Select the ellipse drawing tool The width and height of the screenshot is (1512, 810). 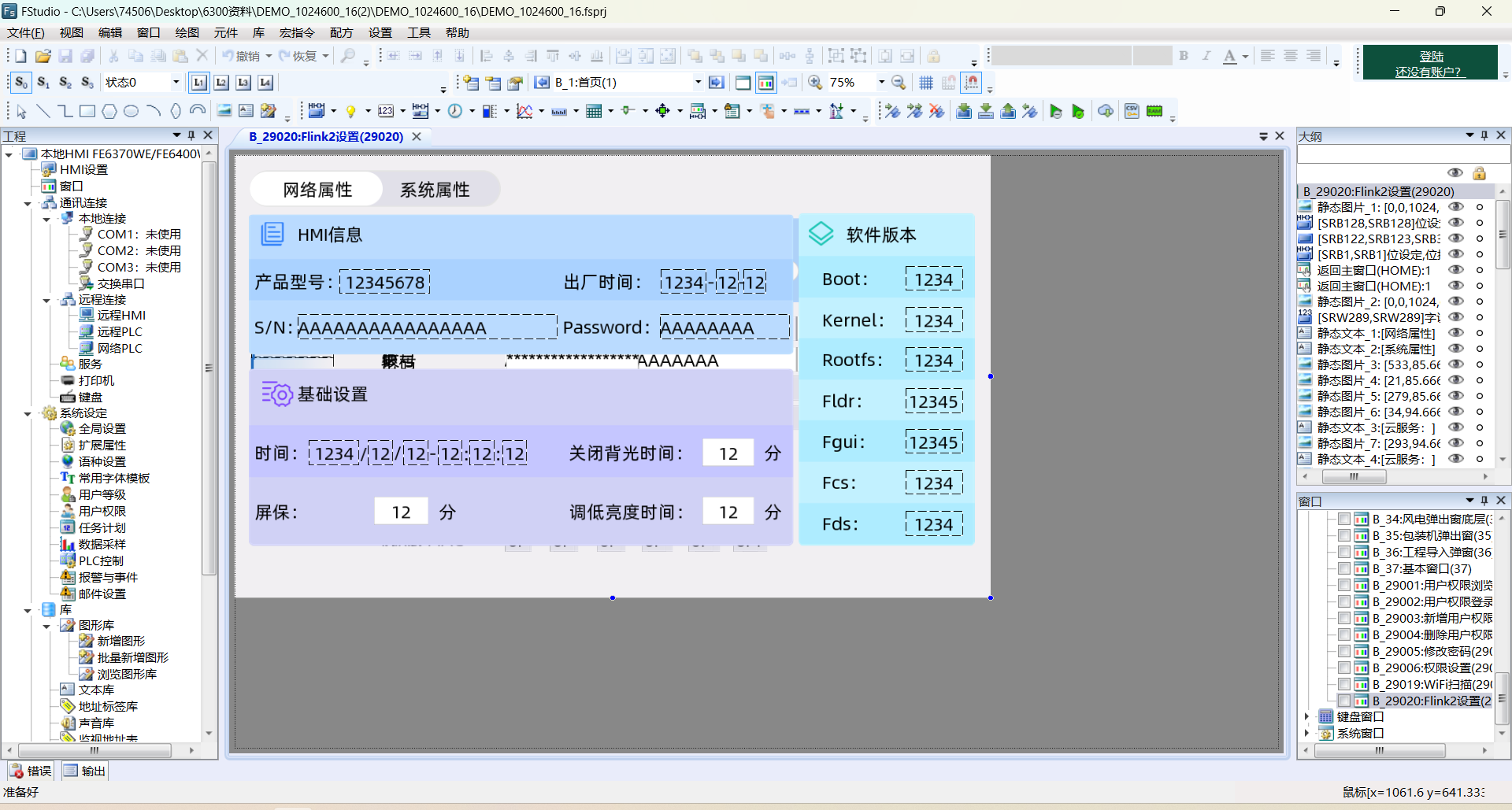tap(132, 111)
